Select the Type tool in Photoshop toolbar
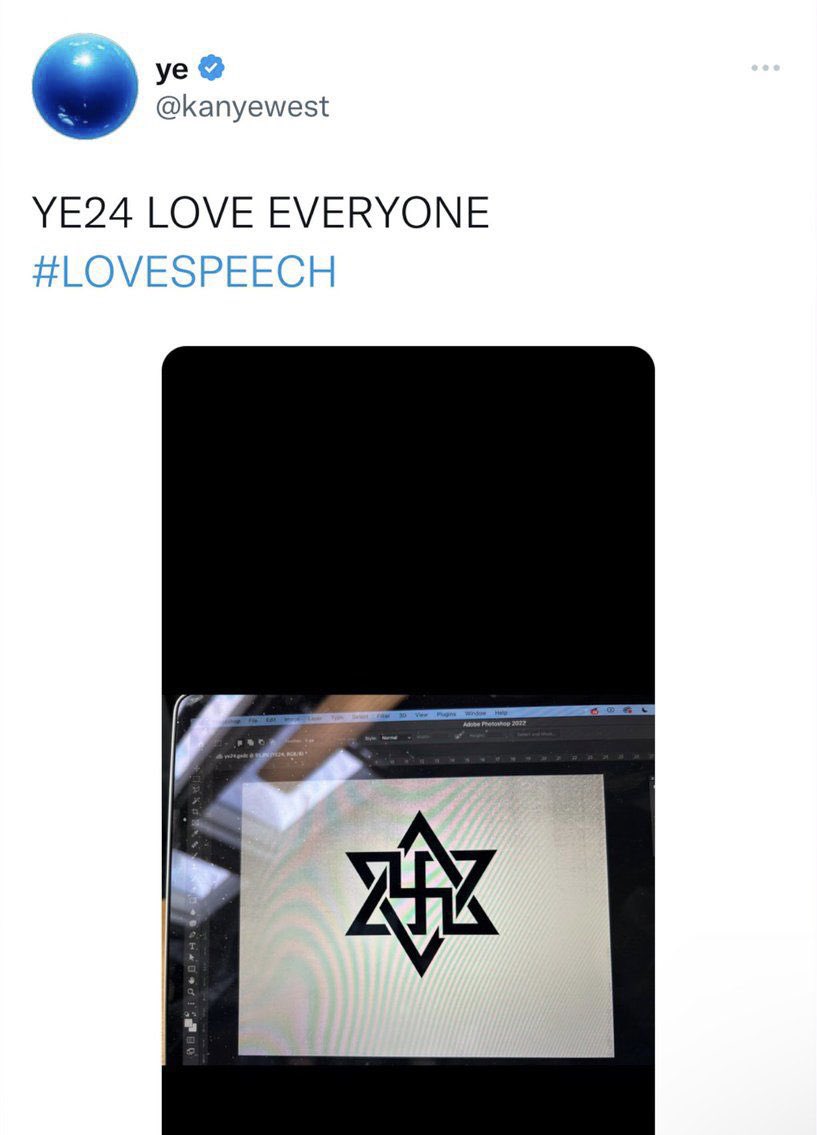The image size is (817, 1135). pos(192,946)
